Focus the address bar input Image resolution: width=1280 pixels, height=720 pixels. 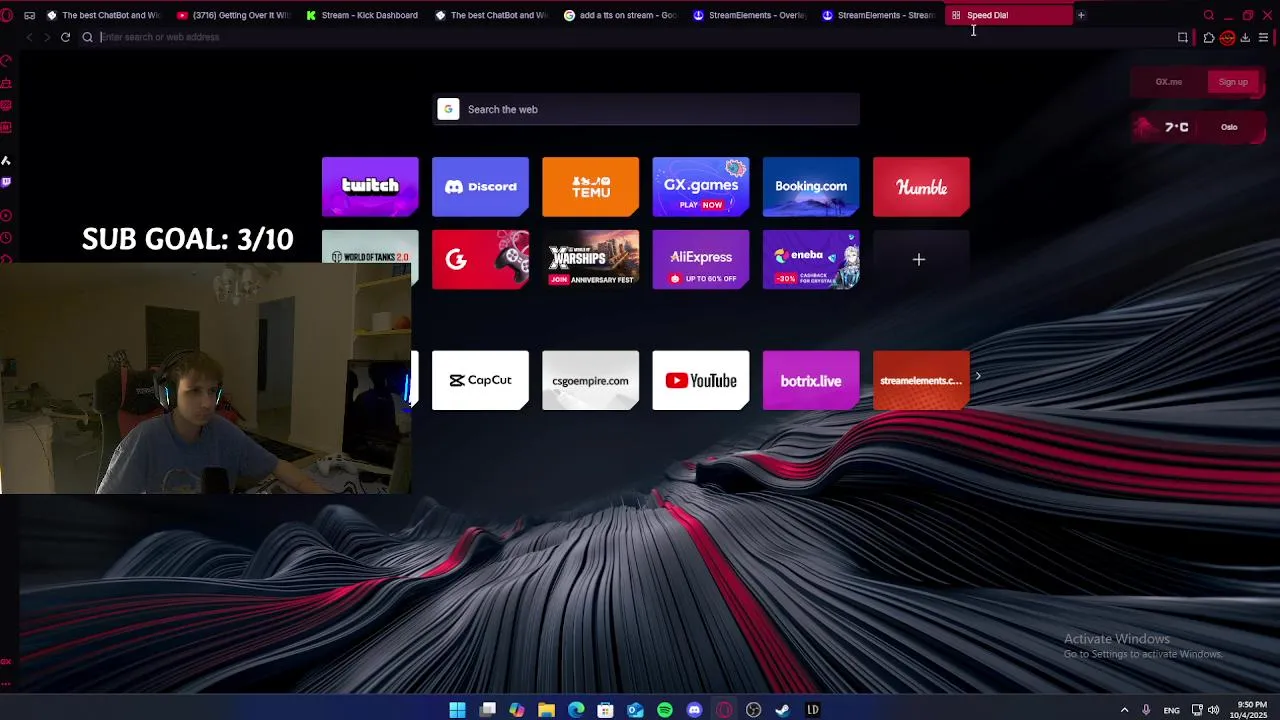pos(630,37)
